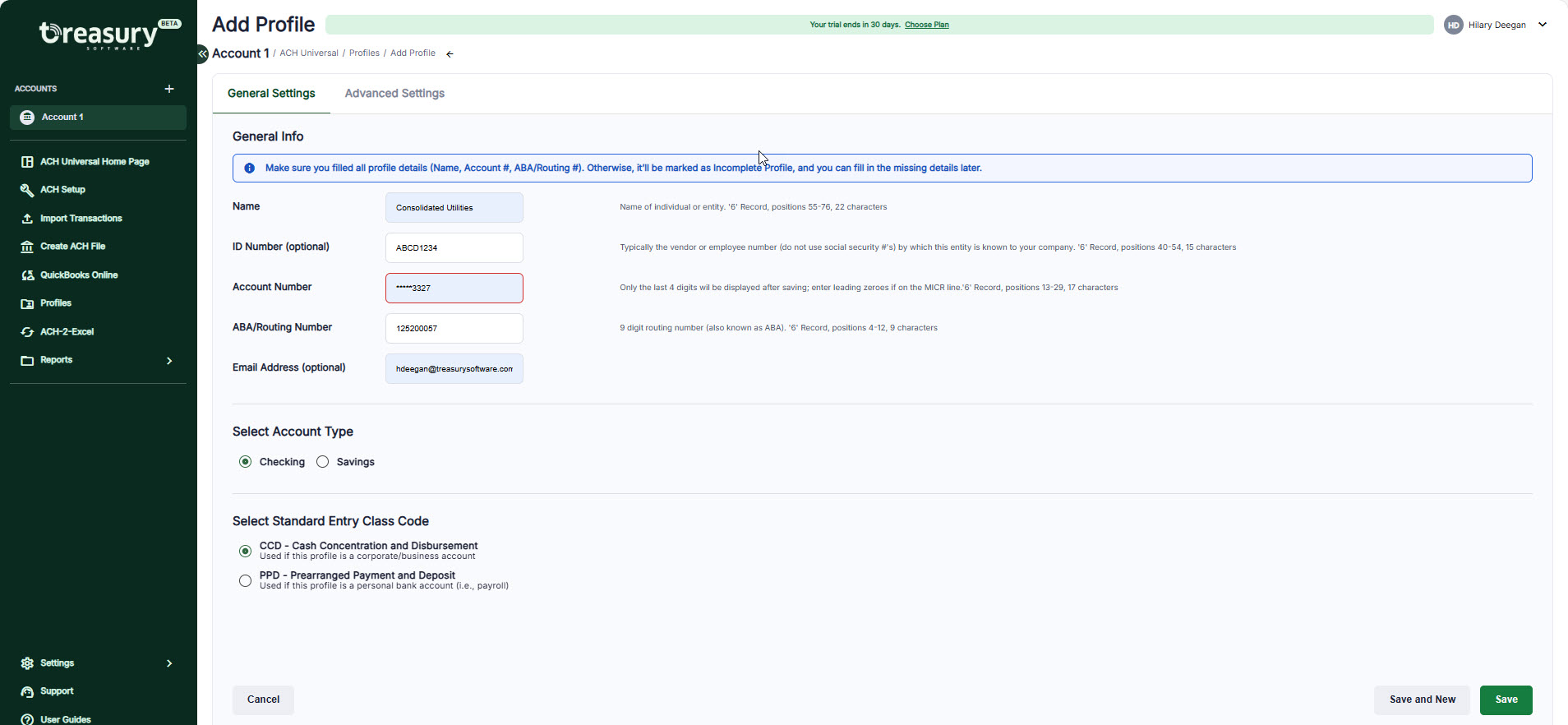Viewport: 1568px width, 725px height.
Task: Follow the Choose Plan link
Action: (x=926, y=25)
